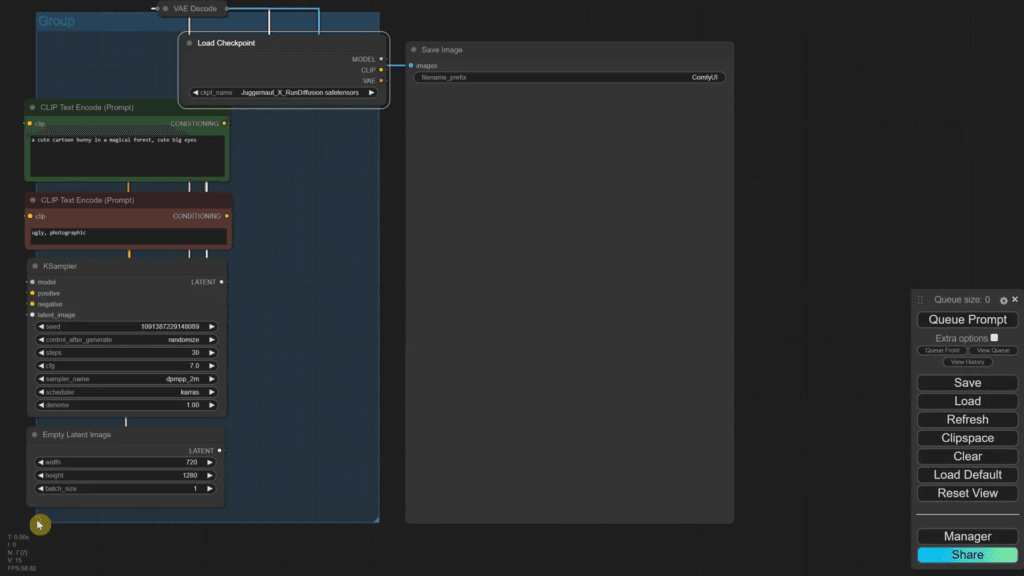Reset View of the canvas
The height and width of the screenshot is (576, 1024).
(967, 493)
